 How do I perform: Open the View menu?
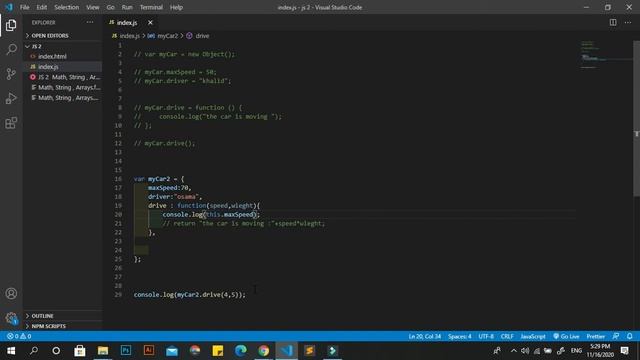(x=93, y=7)
